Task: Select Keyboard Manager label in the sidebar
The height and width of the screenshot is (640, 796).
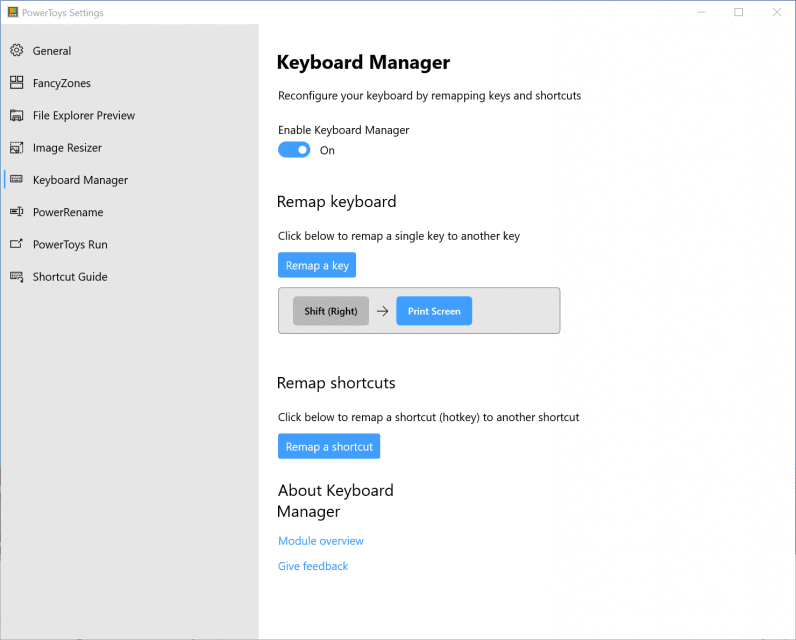Action: 80,180
